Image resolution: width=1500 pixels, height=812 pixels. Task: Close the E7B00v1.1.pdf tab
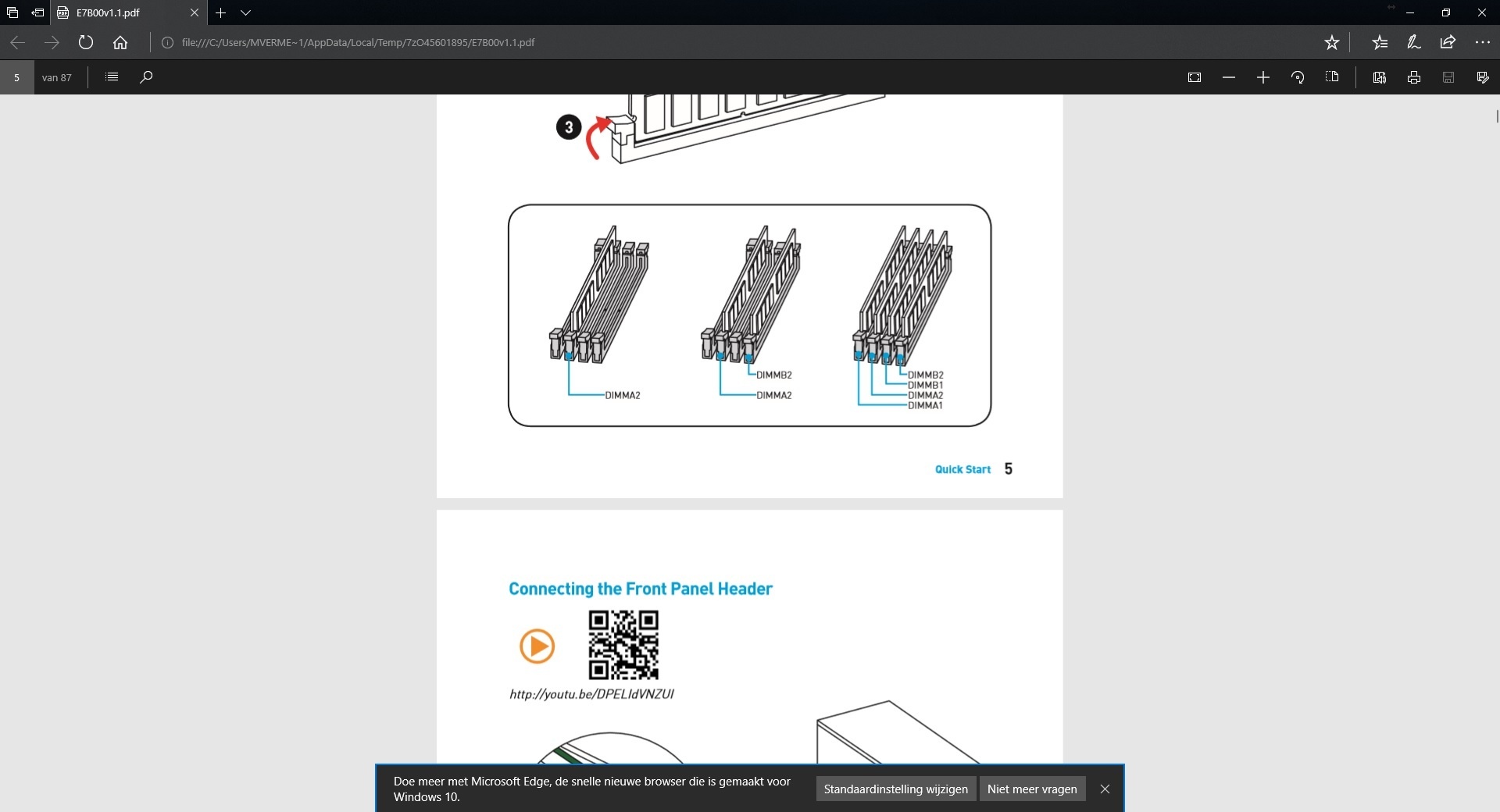[x=195, y=12]
